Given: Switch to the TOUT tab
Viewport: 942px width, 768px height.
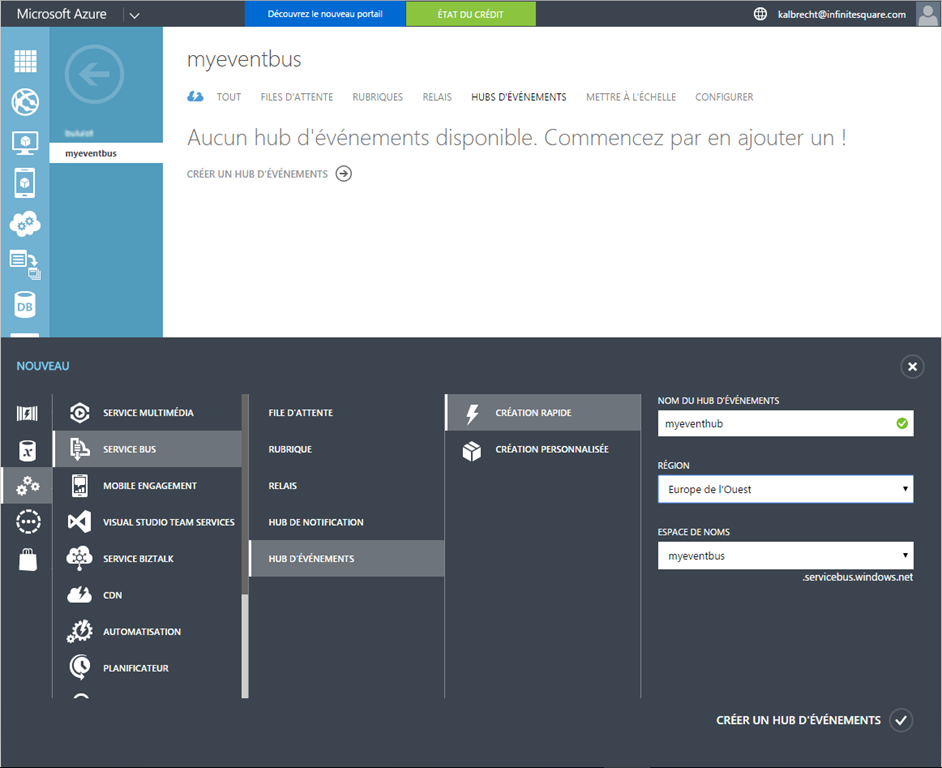Looking at the screenshot, I should (229, 97).
